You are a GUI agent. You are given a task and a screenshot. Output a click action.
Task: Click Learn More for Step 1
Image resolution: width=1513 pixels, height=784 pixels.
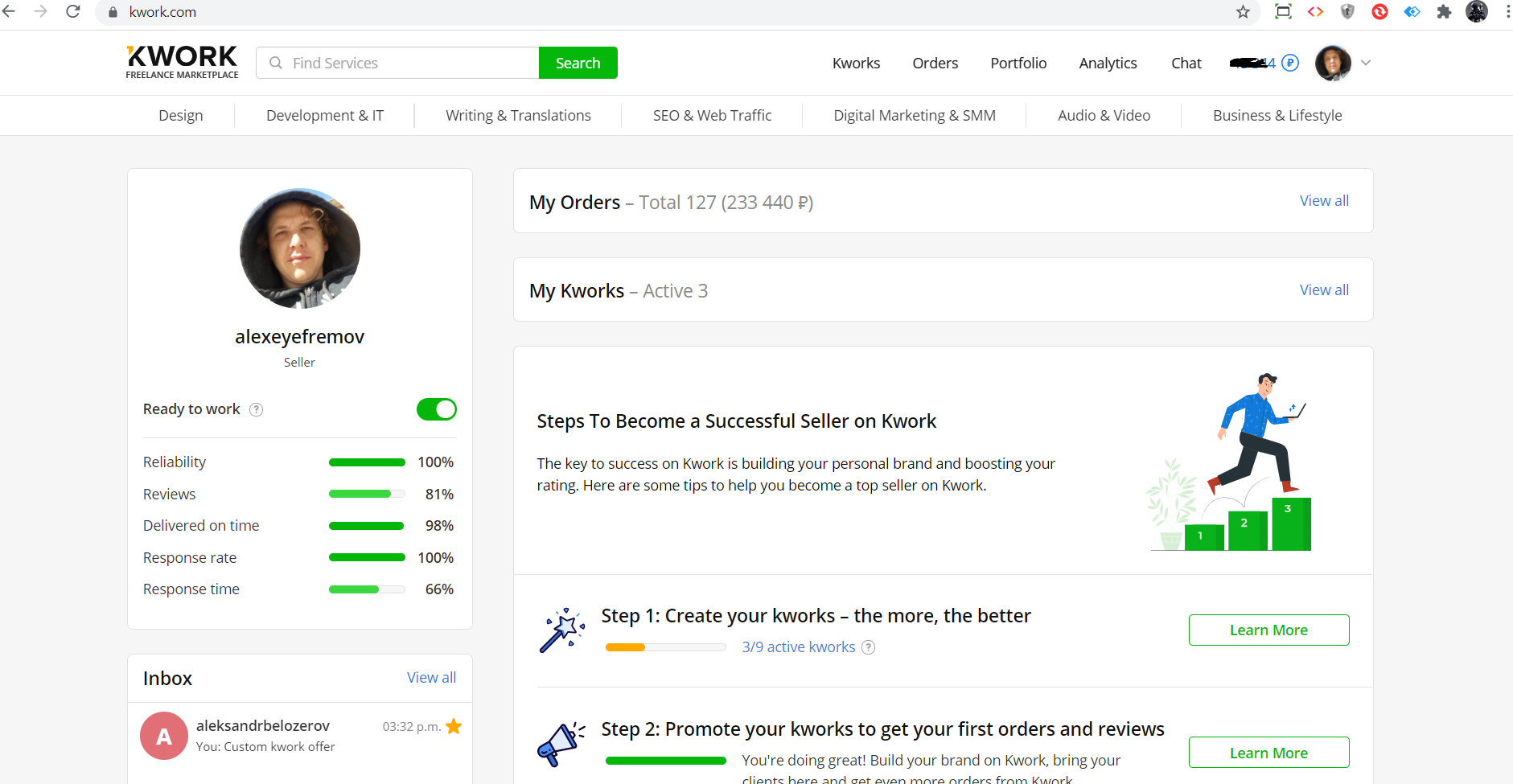[1268, 630]
